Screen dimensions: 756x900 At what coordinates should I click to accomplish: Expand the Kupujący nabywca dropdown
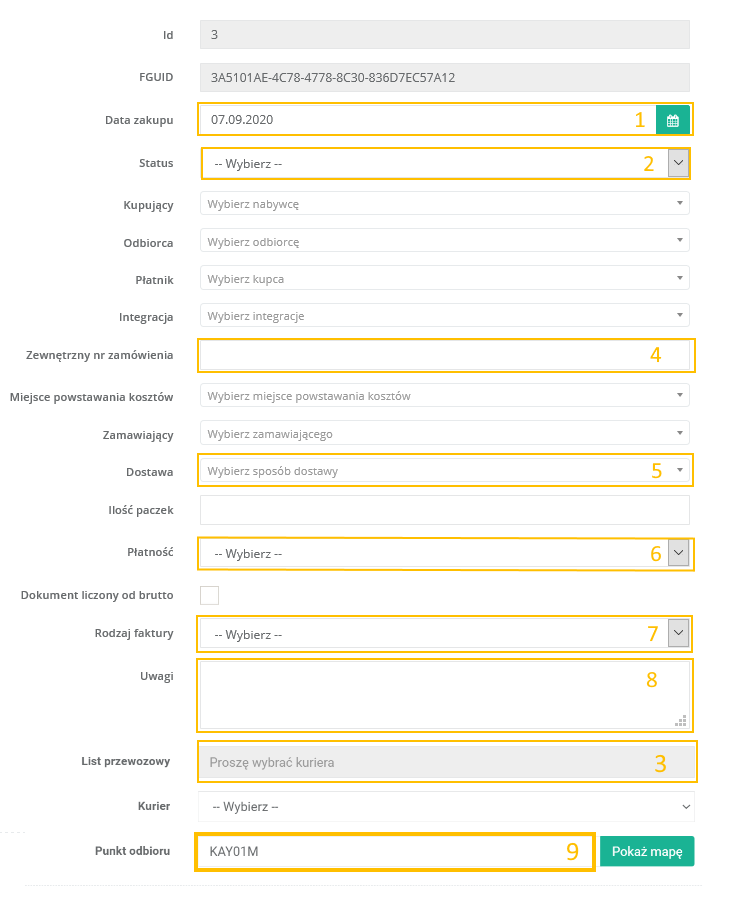pos(445,204)
